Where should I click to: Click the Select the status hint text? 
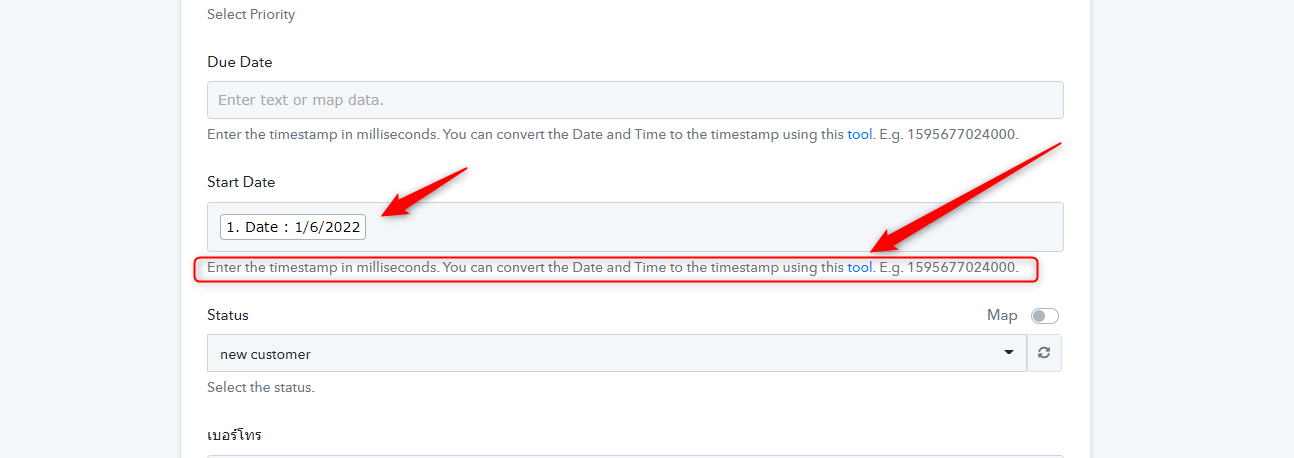coord(261,387)
